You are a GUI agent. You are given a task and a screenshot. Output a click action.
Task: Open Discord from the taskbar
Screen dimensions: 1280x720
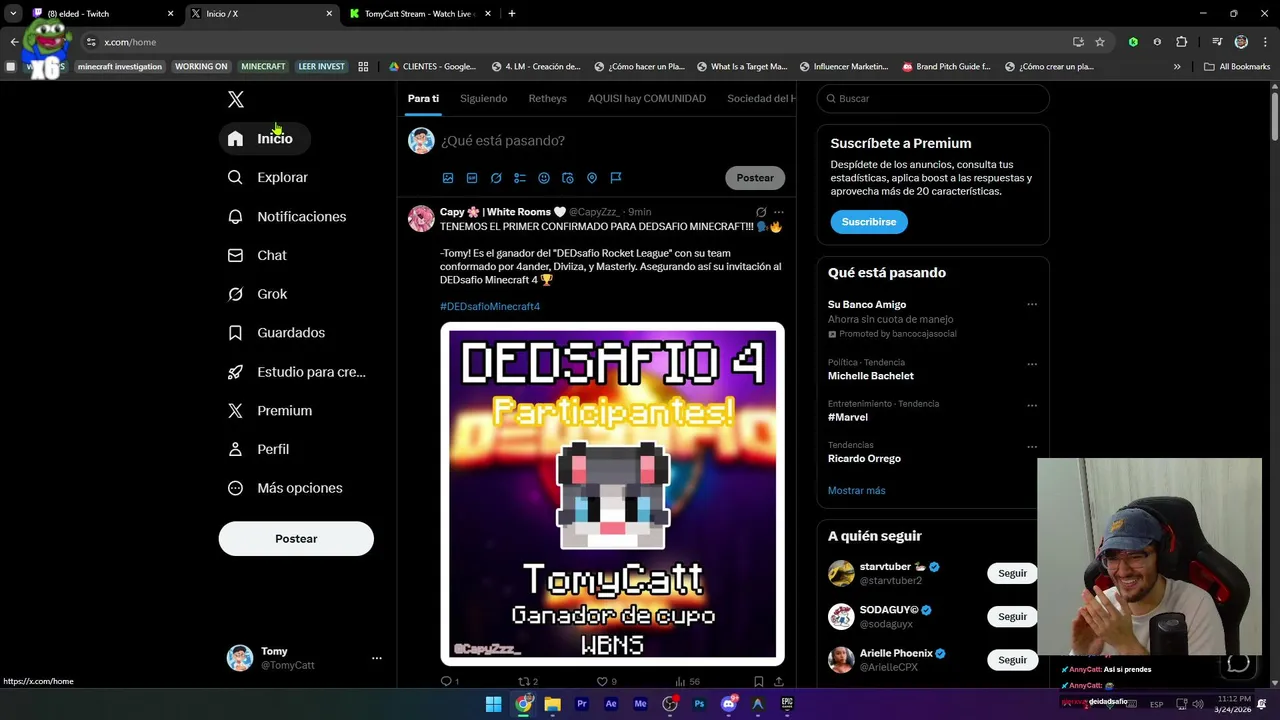(729, 704)
